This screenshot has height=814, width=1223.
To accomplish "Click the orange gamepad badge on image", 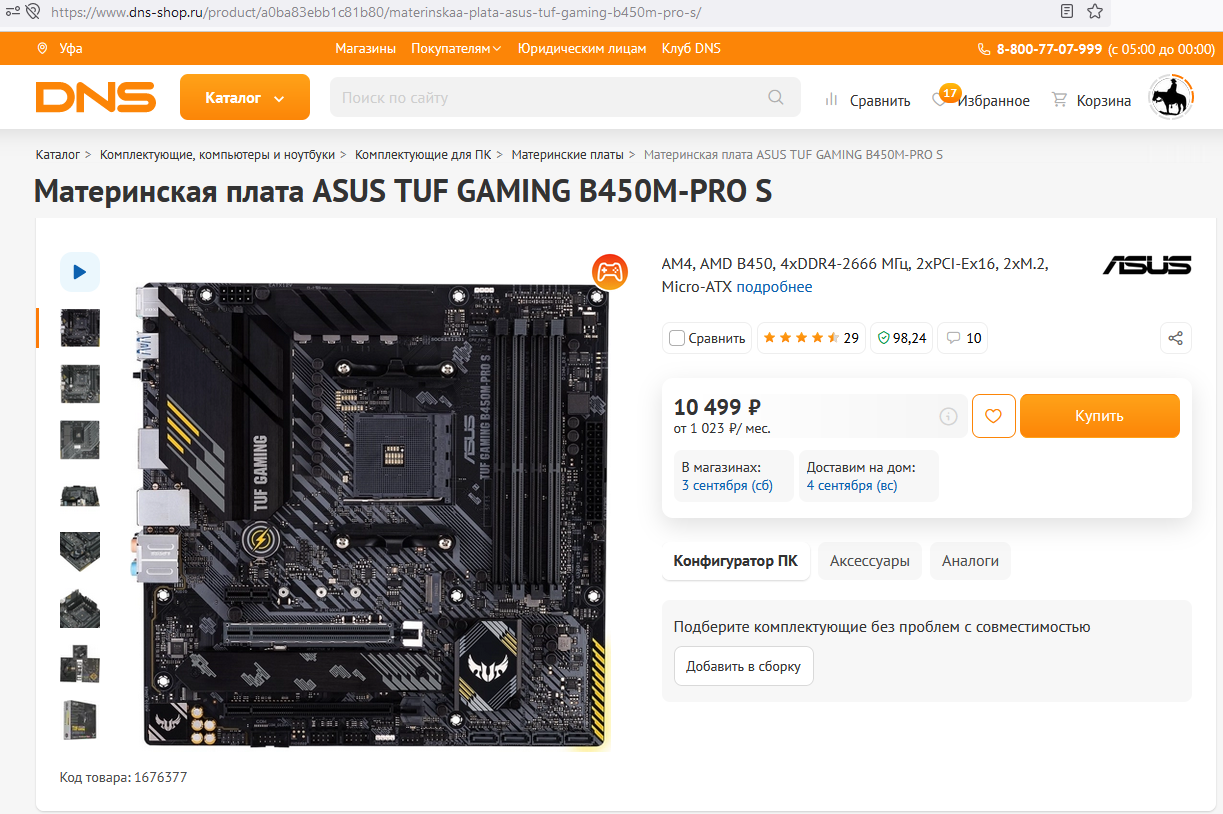I will tap(610, 270).
